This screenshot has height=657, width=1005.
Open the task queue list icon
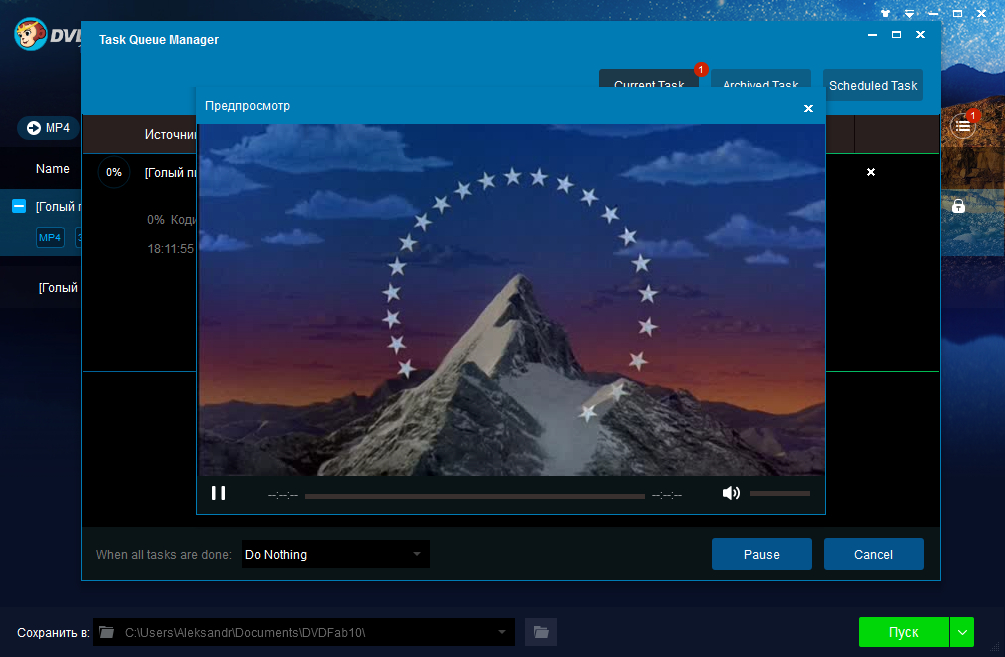(962, 126)
